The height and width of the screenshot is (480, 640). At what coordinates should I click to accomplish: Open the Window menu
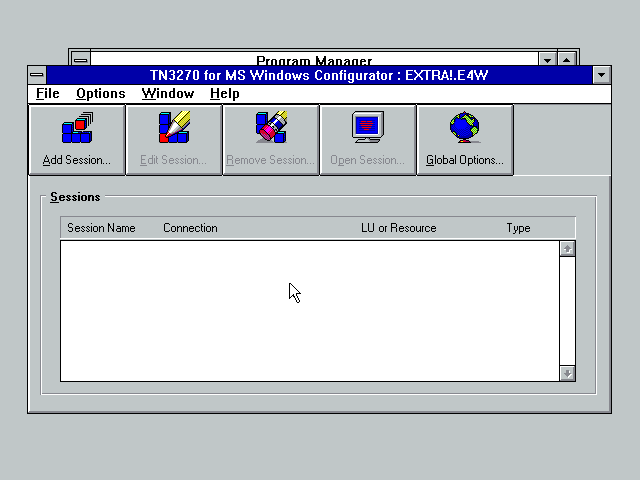tap(168, 93)
